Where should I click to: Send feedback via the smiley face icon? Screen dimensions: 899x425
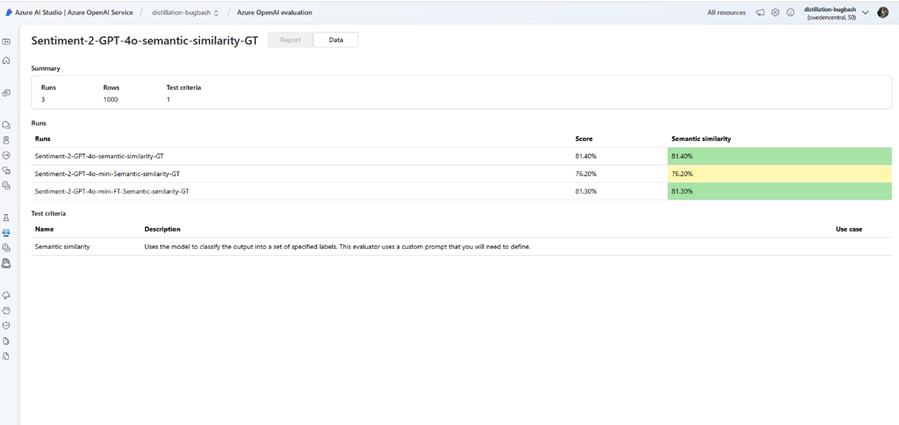[x=791, y=13]
